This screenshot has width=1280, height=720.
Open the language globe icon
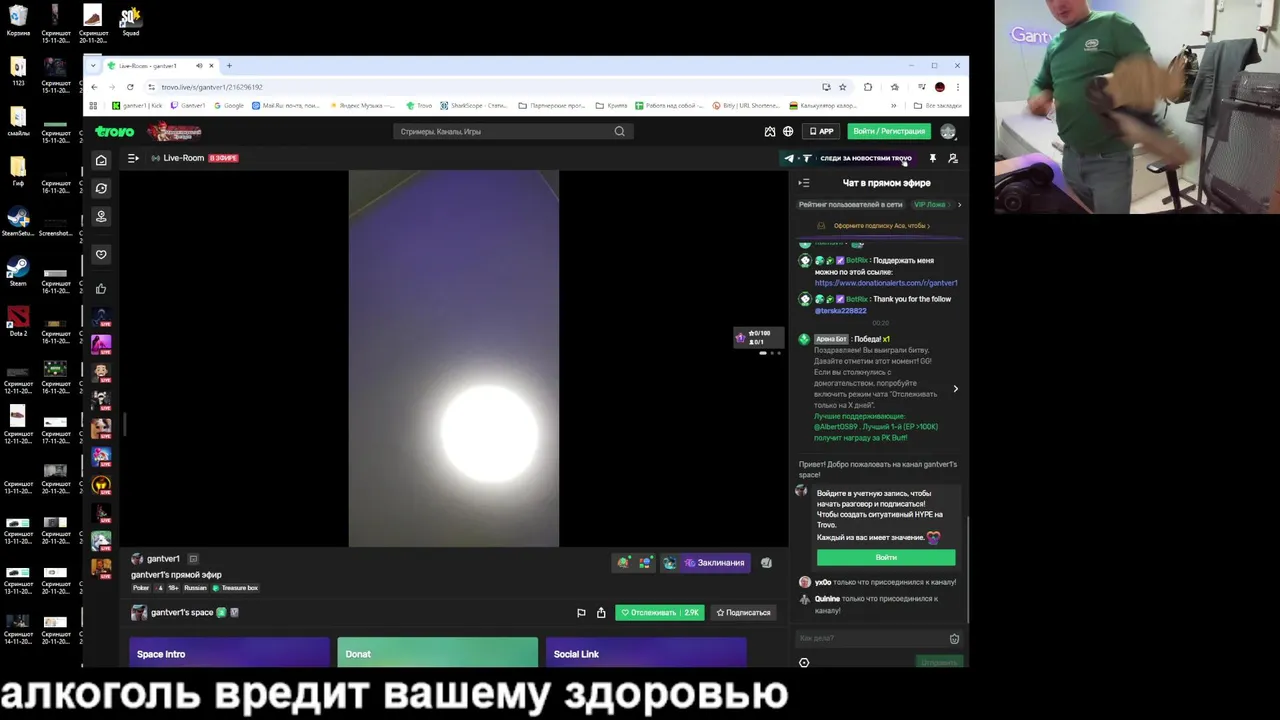788,131
